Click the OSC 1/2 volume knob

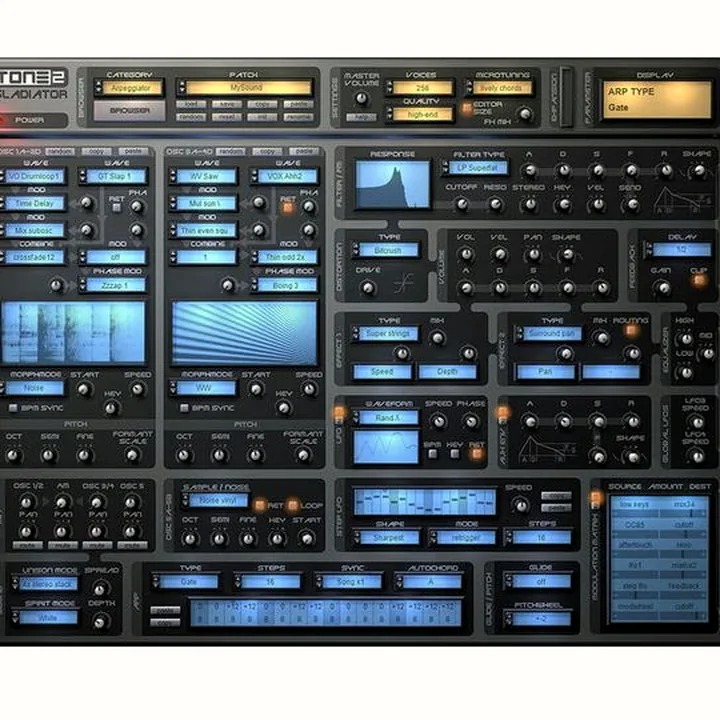[27, 501]
